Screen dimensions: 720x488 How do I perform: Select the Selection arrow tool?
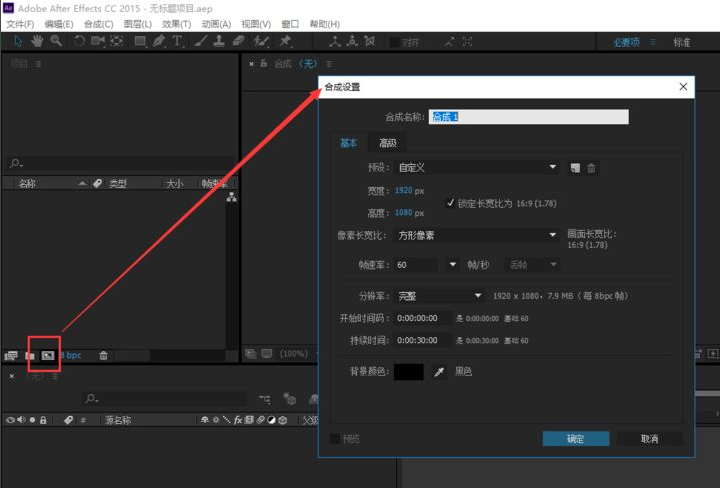click(x=18, y=41)
